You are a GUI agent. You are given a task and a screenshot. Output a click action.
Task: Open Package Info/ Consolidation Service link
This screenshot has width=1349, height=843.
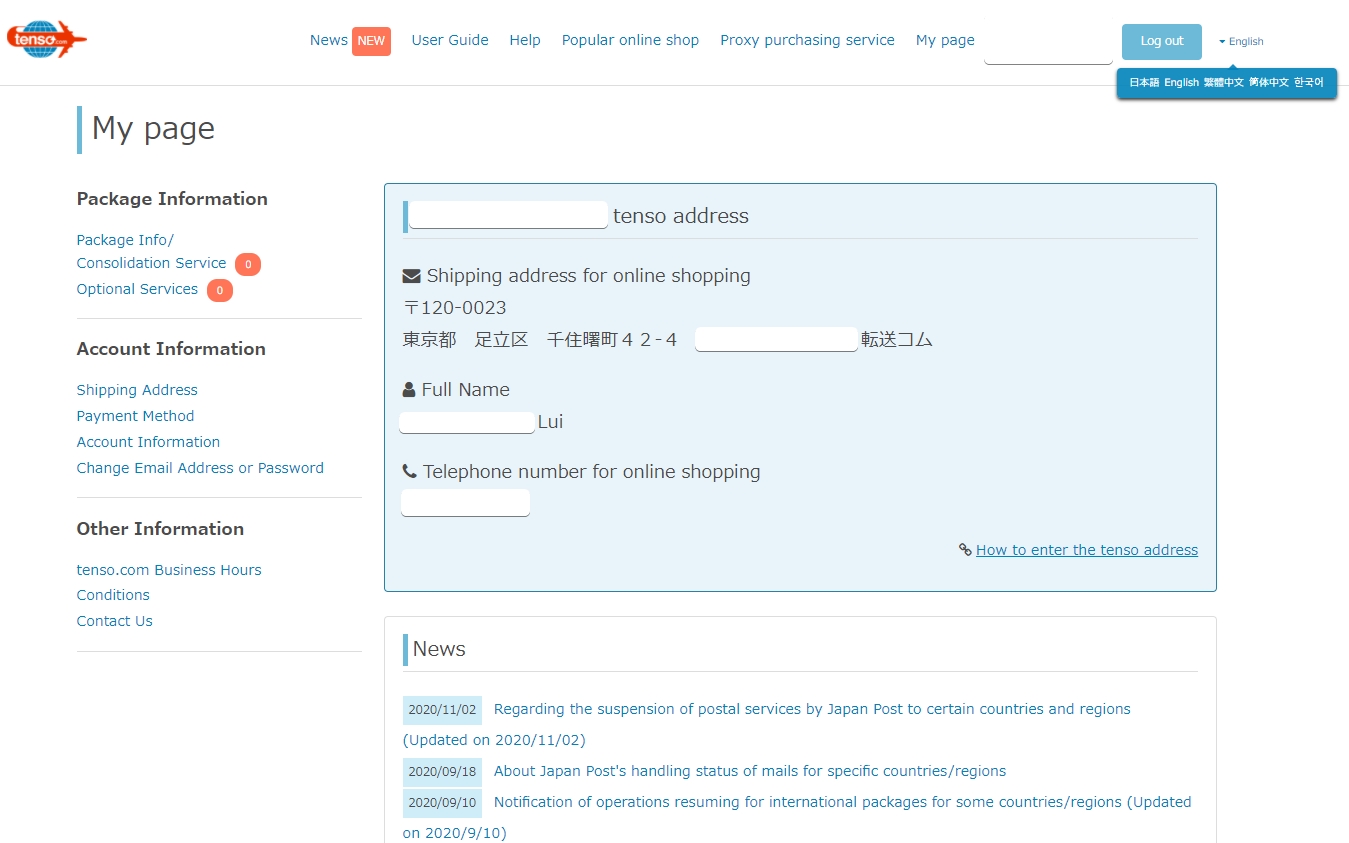152,251
